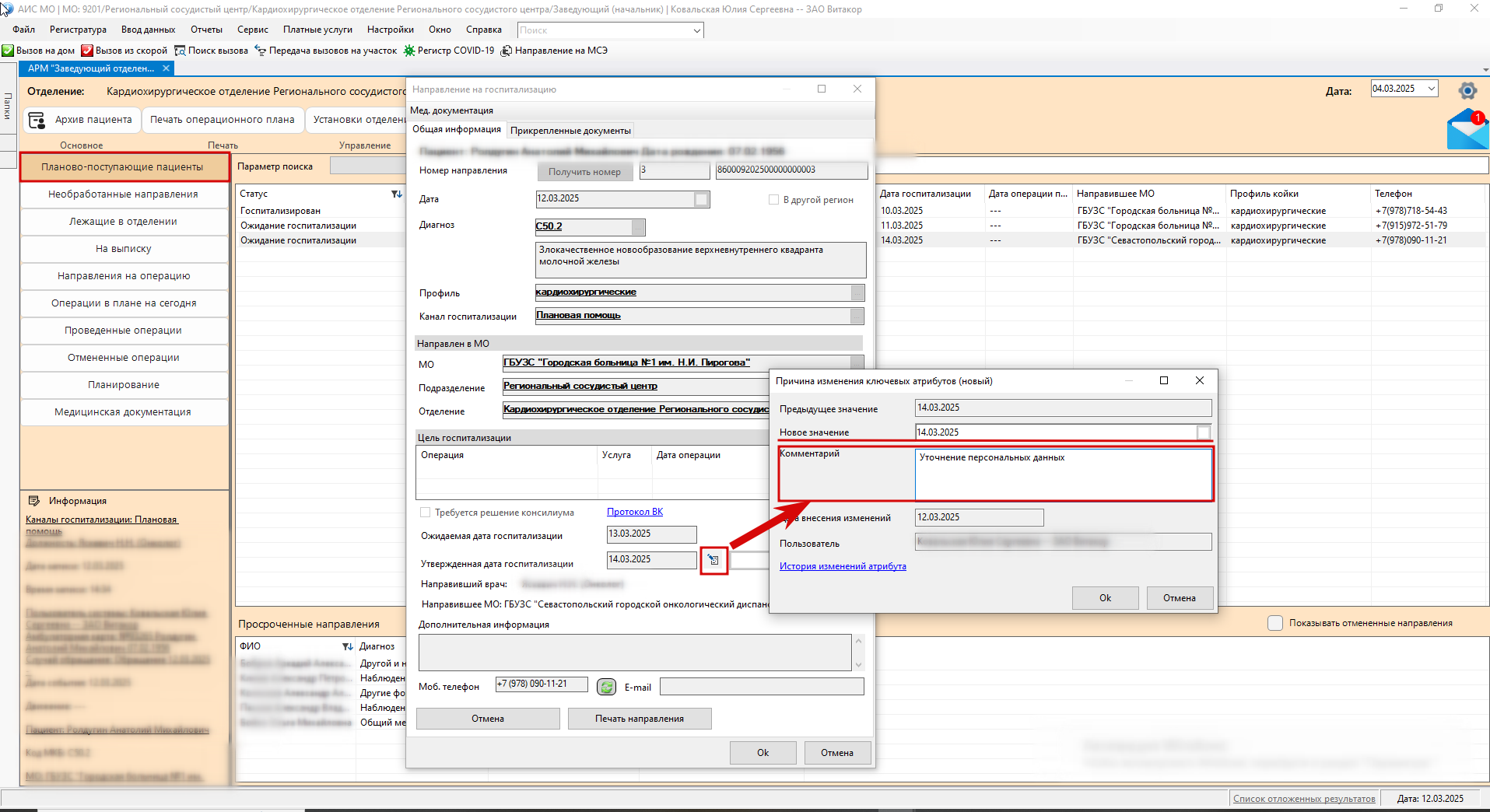Click the green refresh icon beside the mobile phone
The height and width of the screenshot is (812, 1490).
[606, 687]
